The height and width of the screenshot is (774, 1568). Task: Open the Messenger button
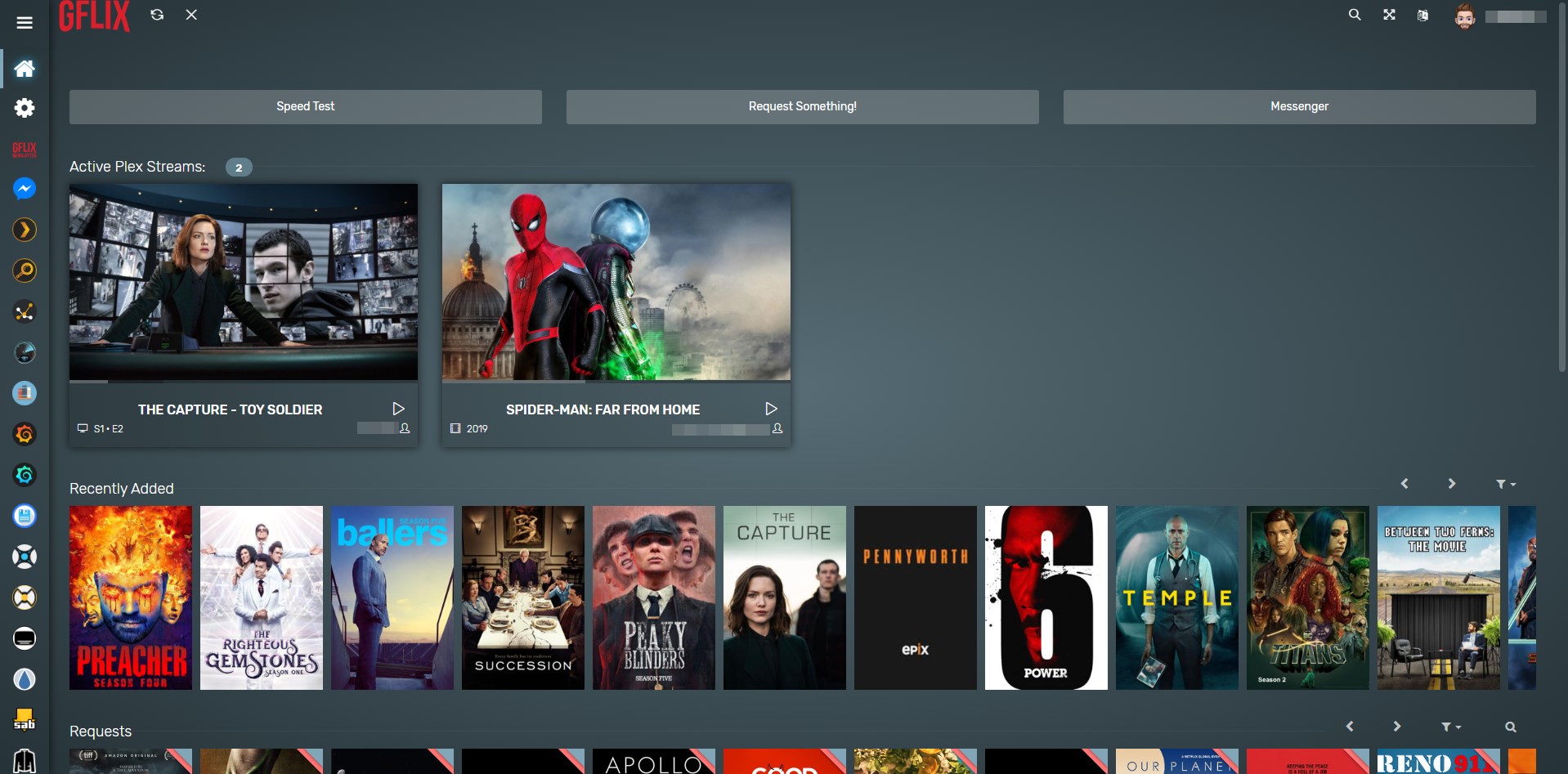click(1299, 107)
